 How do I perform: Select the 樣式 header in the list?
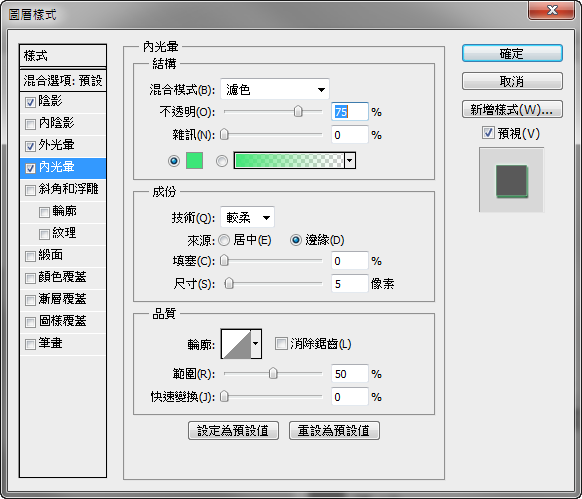(x=63, y=56)
